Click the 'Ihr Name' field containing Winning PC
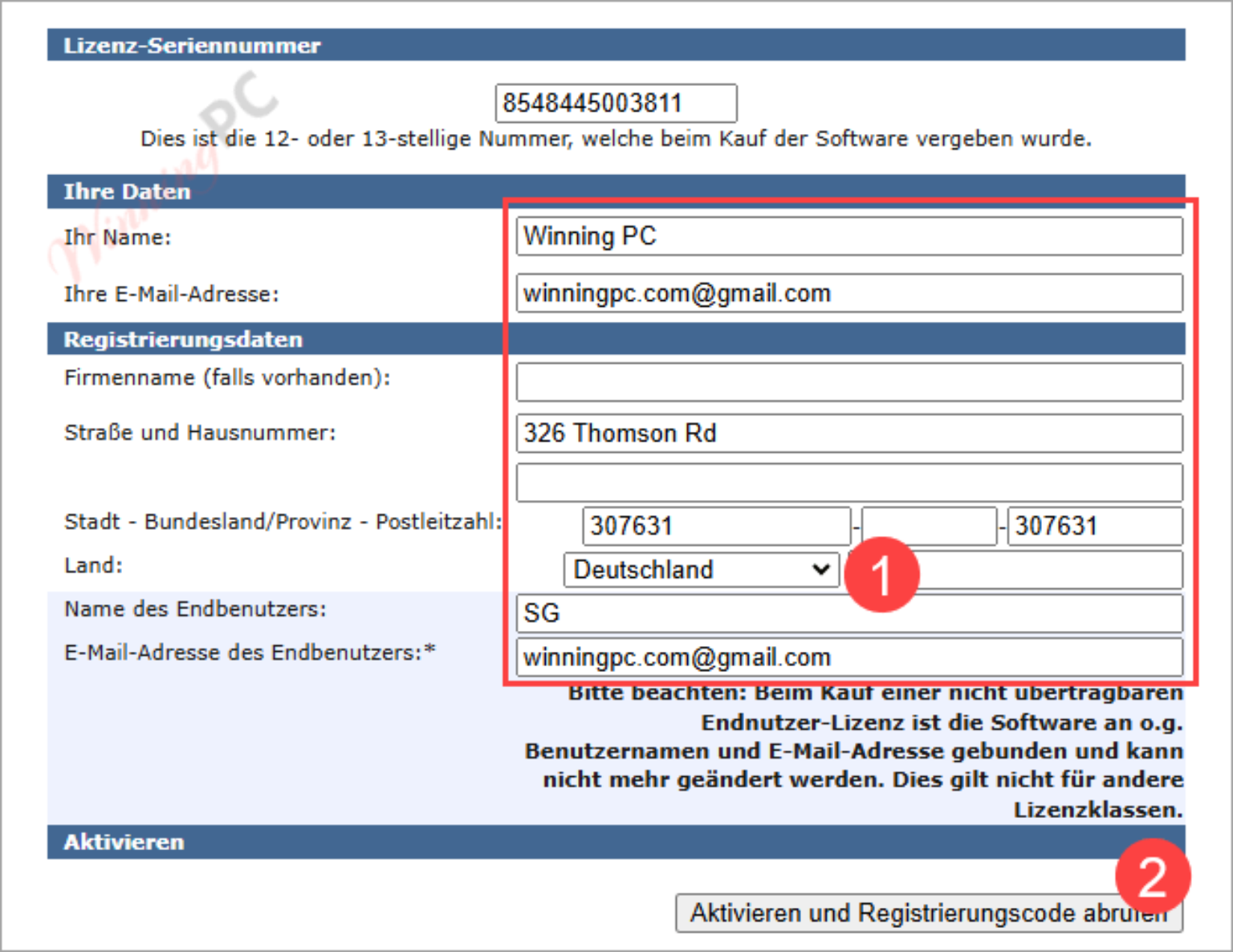This screenshot has width=1233, height=952. tap(848, 236)
